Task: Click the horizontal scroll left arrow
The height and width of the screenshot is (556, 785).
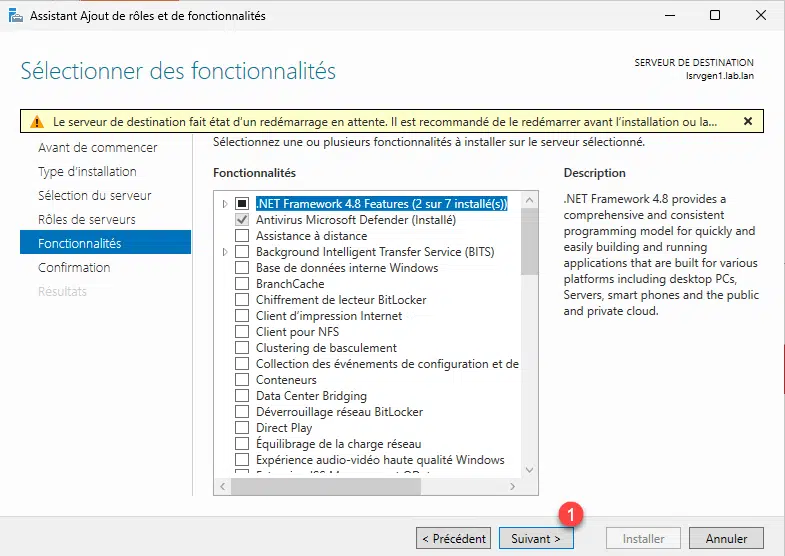Action: pos(223,486)
